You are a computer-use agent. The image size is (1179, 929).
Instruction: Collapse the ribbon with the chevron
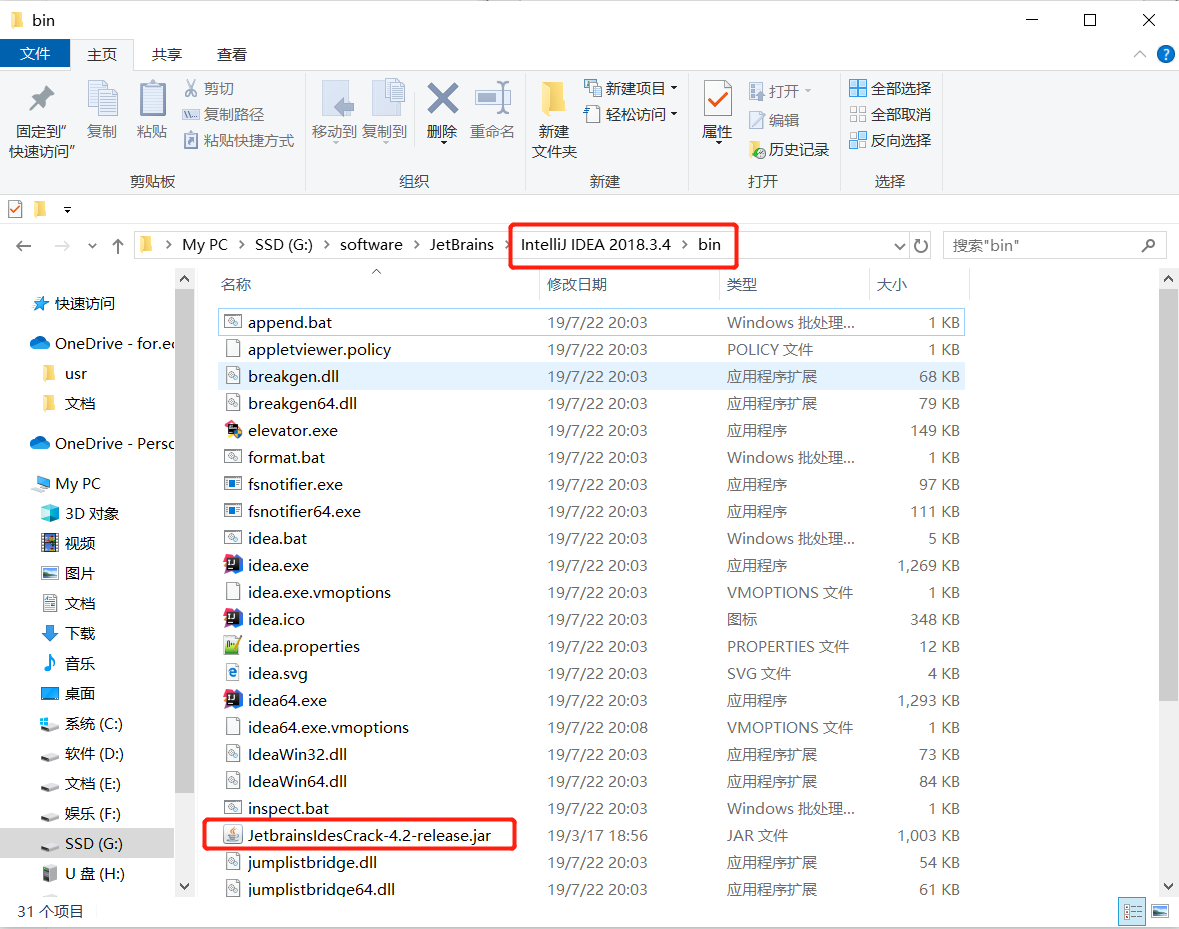[1140, 54]
